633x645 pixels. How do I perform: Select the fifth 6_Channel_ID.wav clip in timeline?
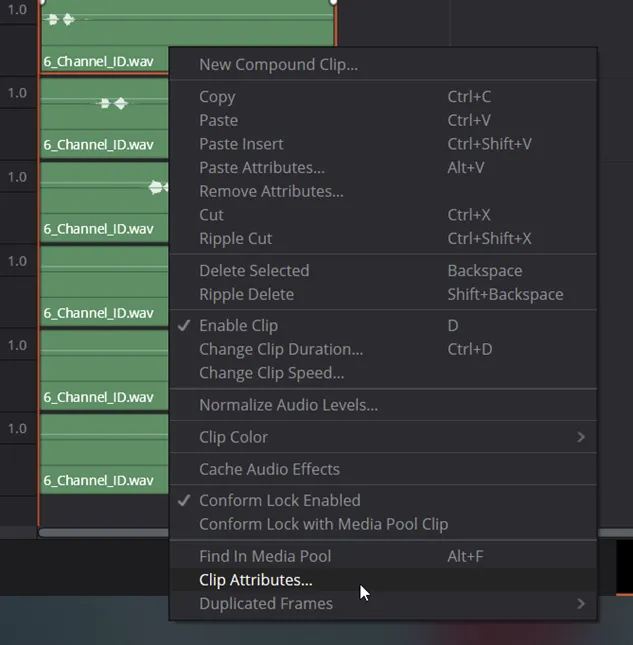click(x=104, y=371)
